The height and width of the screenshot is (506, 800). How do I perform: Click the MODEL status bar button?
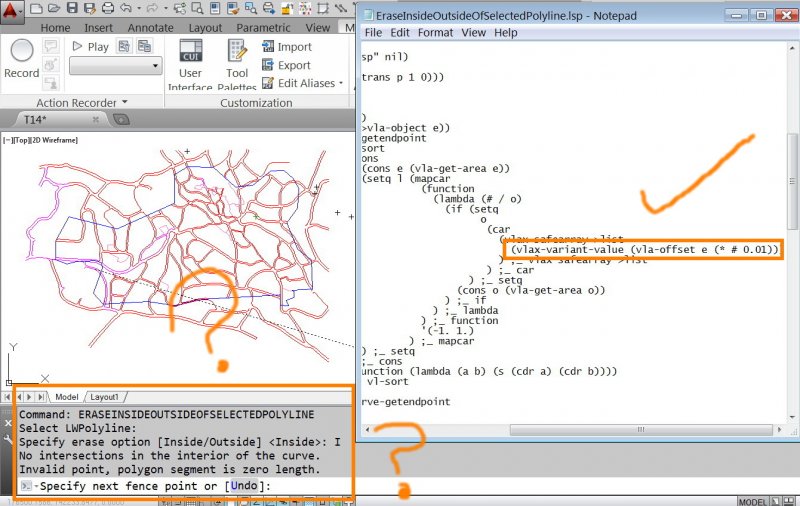click(x=752, y=502)
